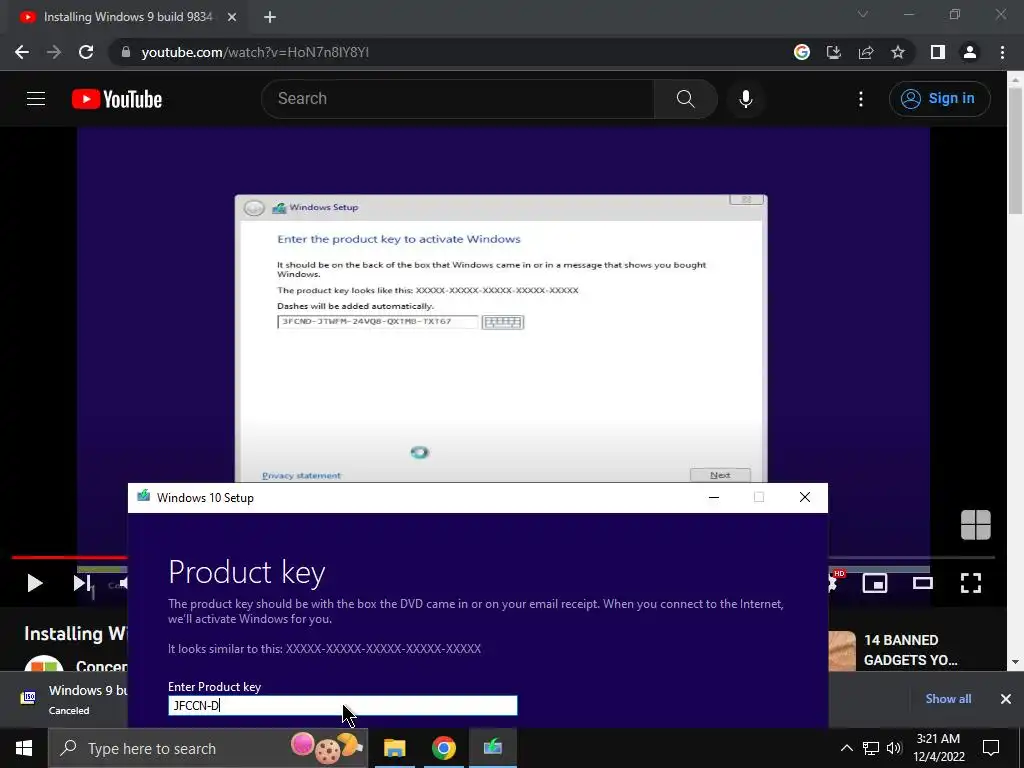Open File Explorer from the taskbar
1024x768 pixels.
click(x=394, y=748)
